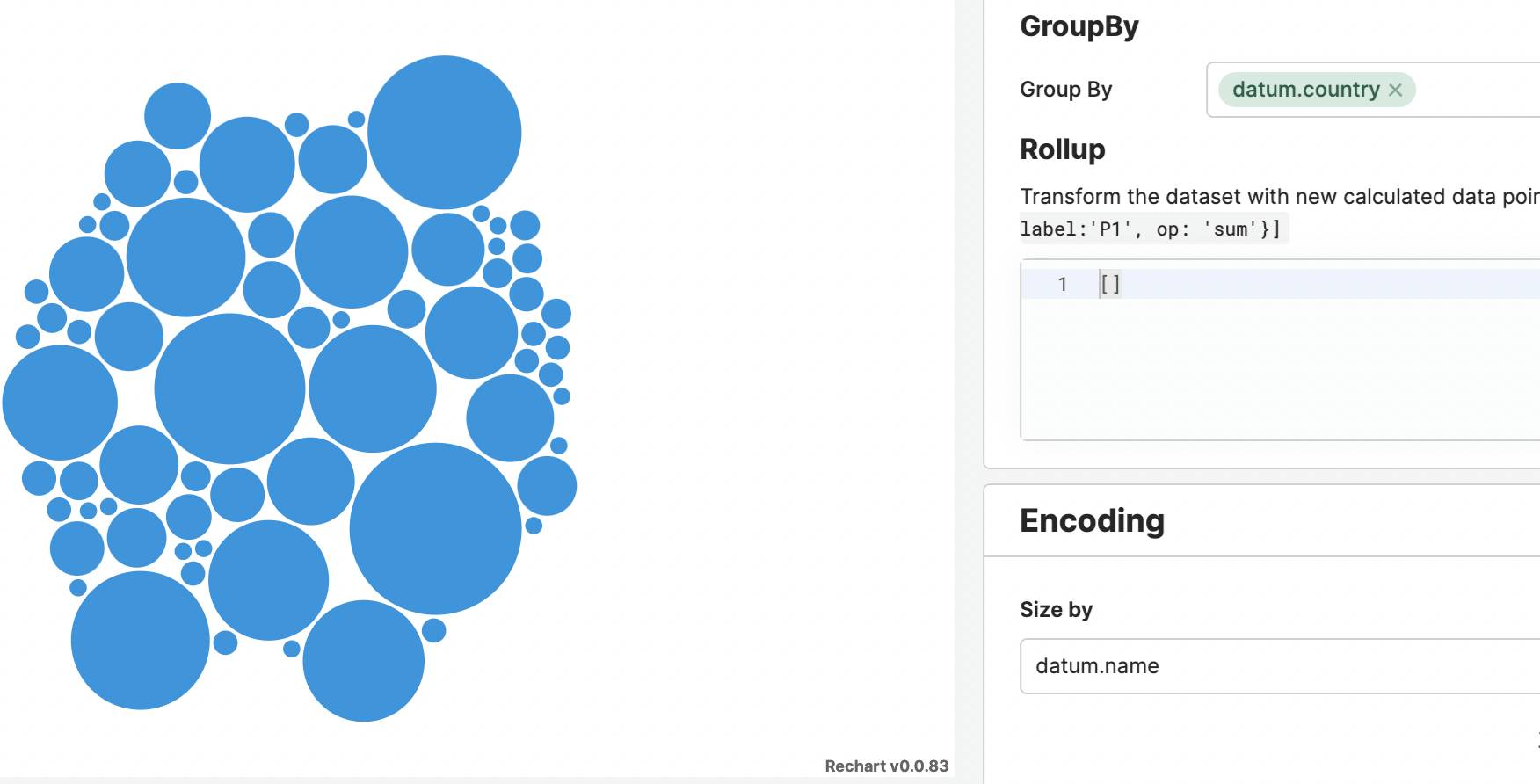The image size is (1540, 784).
Task: Click the Group By field label
Action: coord(1066,90)
